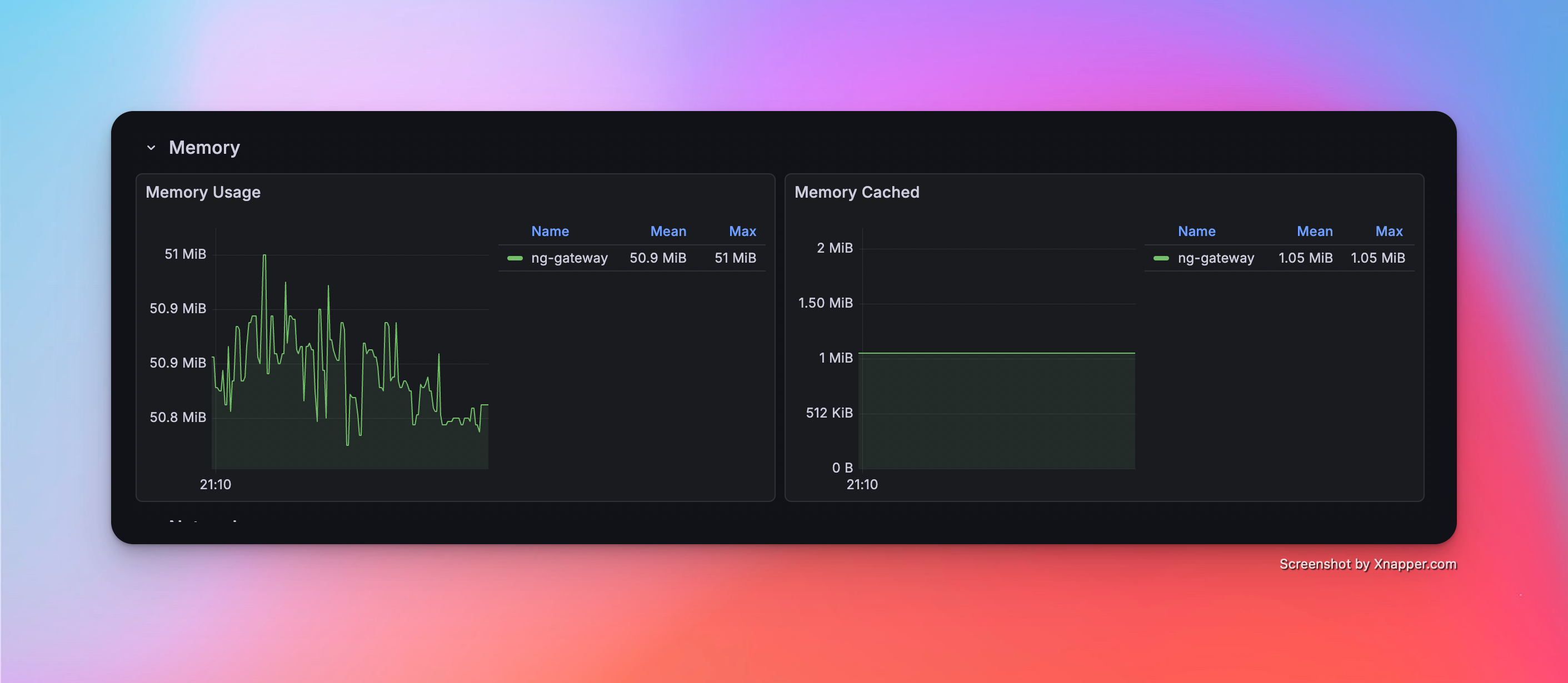Screen dimensions: 1568x683
Task: Open the Memory Cached panel title
Action: (856, 192)
